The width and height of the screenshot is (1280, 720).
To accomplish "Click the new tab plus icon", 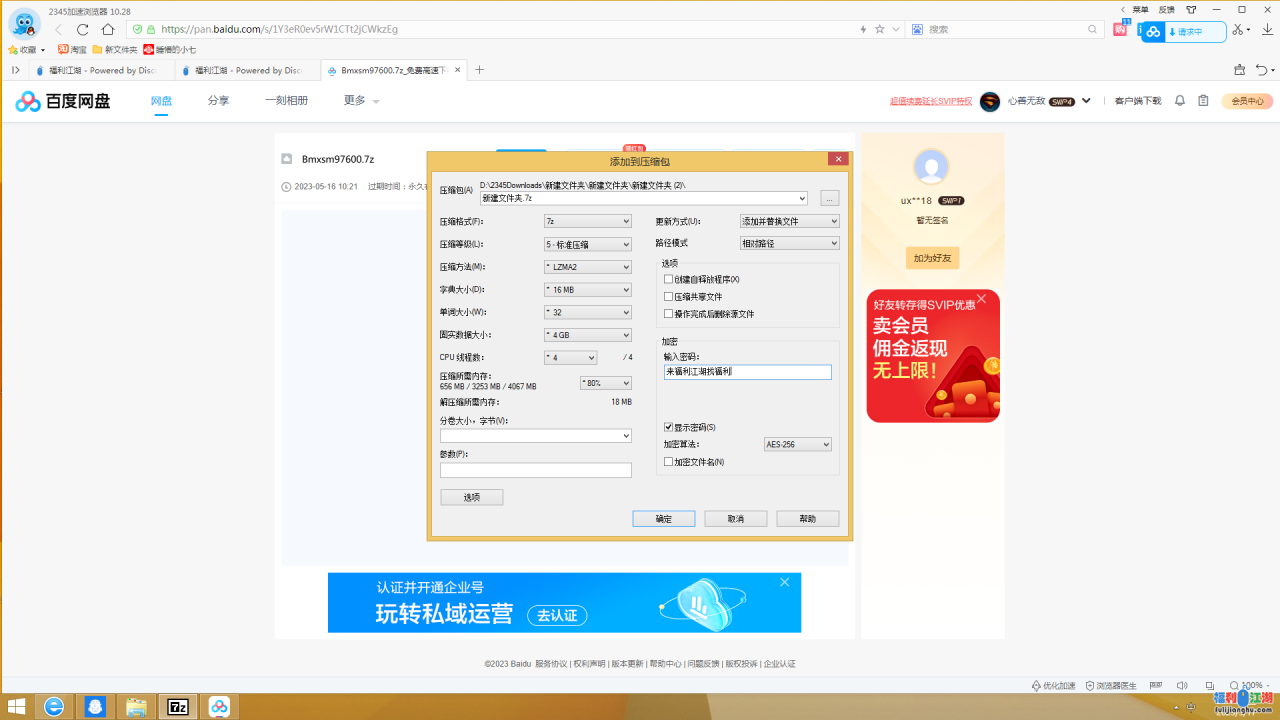I will (480, 70).
